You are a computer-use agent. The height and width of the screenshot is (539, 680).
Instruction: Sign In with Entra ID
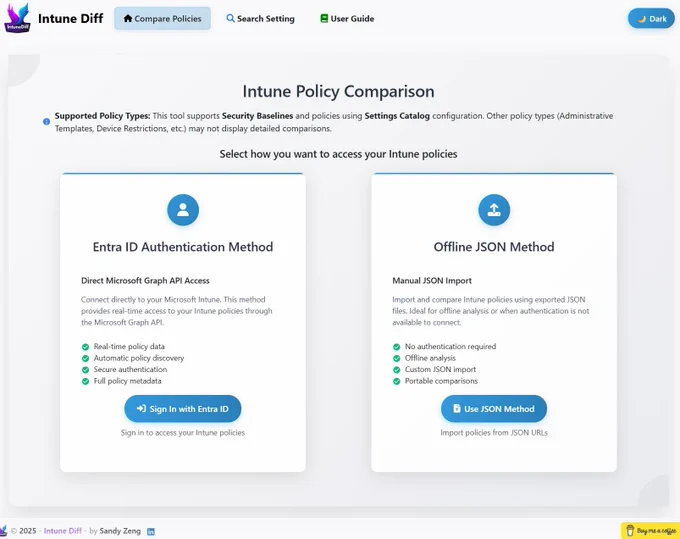183,408
